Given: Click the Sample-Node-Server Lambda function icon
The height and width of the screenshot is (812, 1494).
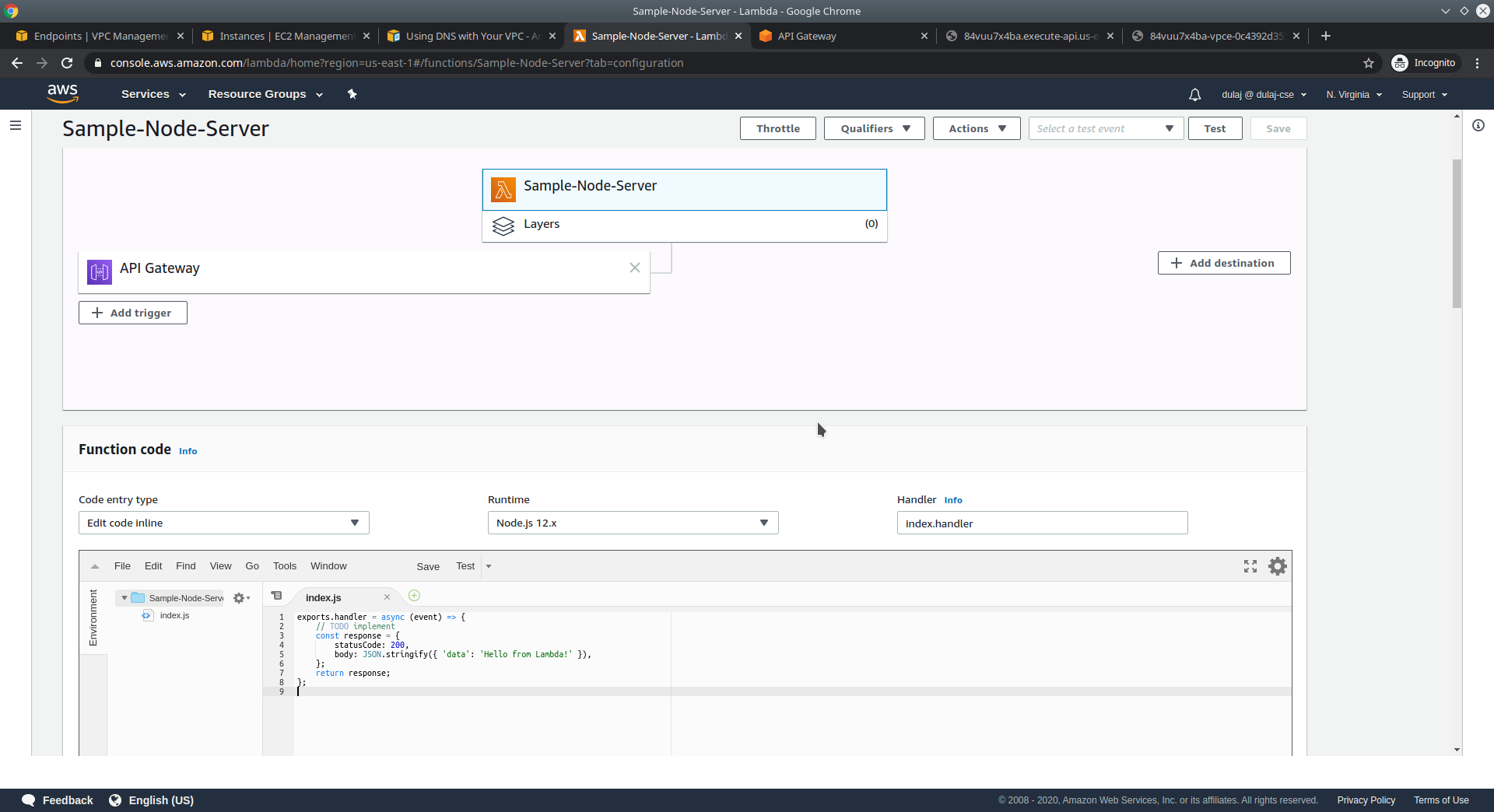Looking at the screenshot, I should click(x=503, y=189).
